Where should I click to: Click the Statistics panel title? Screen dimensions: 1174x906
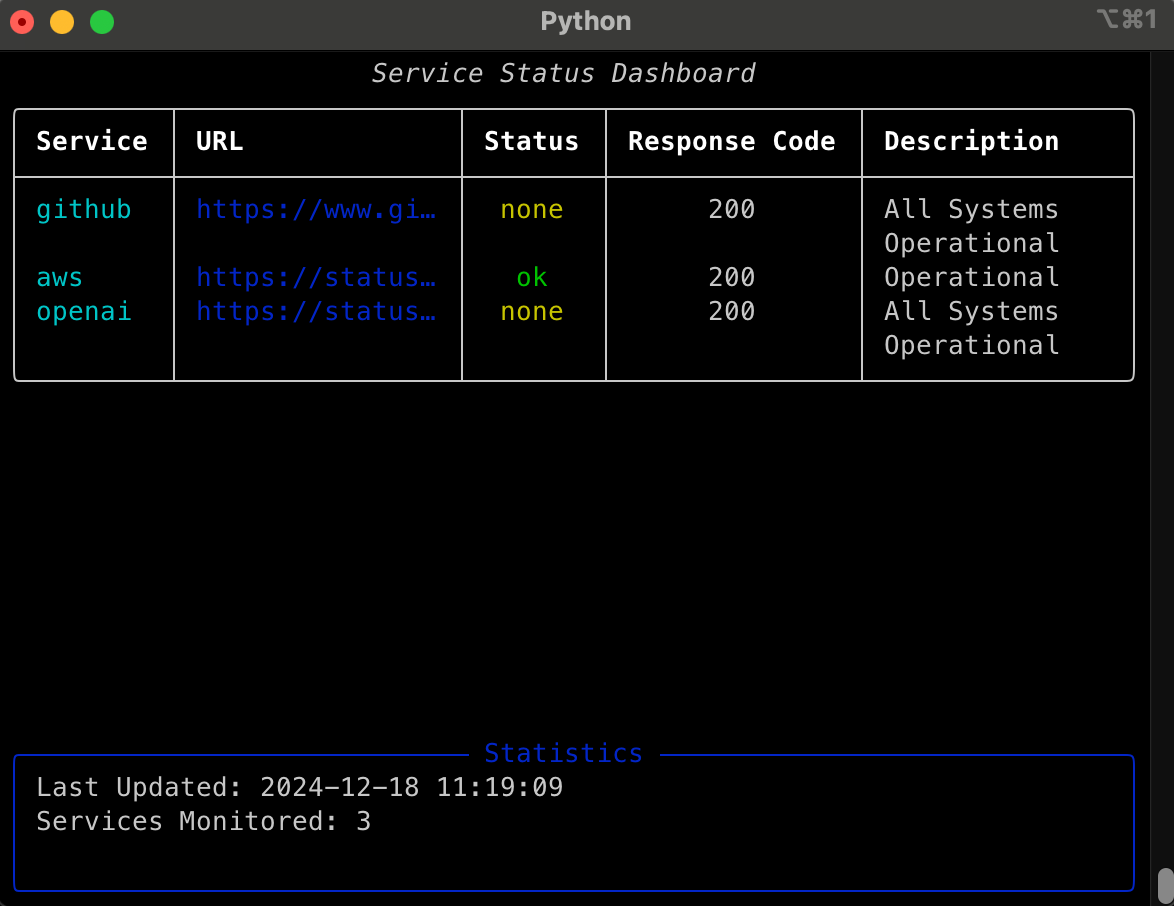point(563,753)
